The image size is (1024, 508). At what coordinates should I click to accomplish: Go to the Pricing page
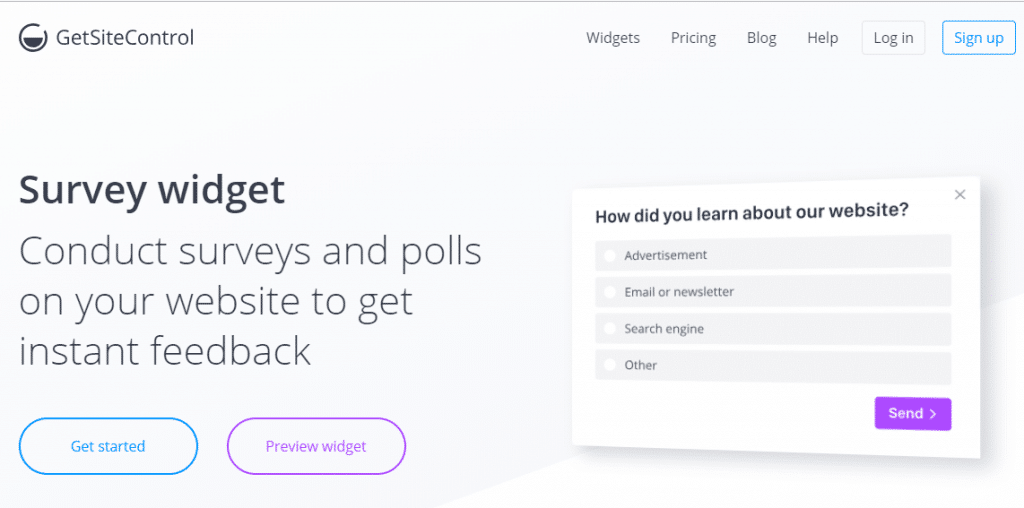pyautogui.click(x=693, y=38)
